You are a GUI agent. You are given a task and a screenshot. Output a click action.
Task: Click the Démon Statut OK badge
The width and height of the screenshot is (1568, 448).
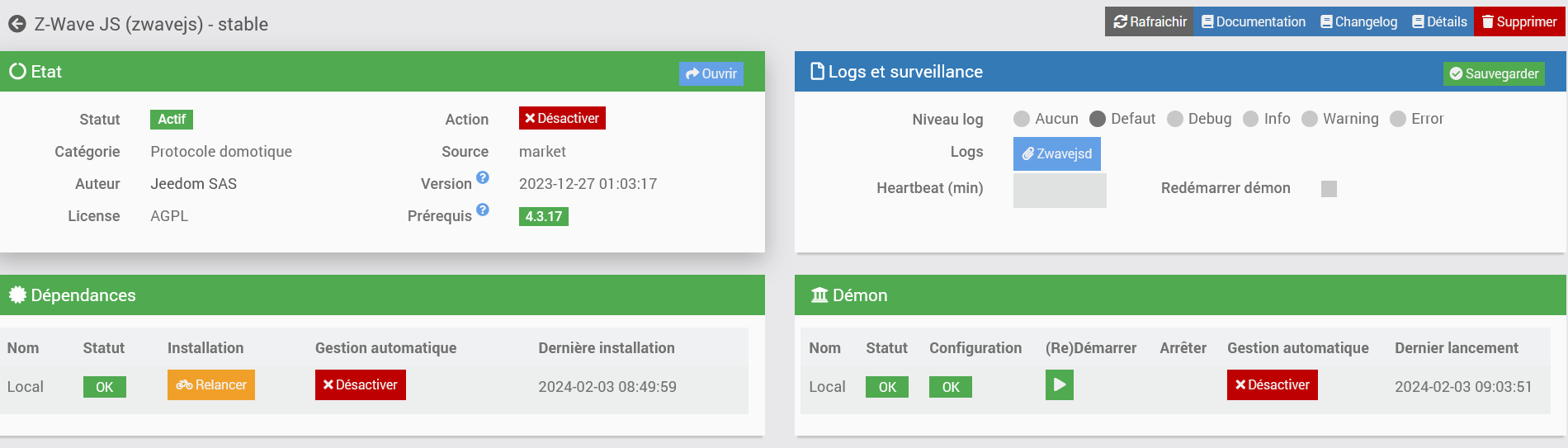[887, 387]
